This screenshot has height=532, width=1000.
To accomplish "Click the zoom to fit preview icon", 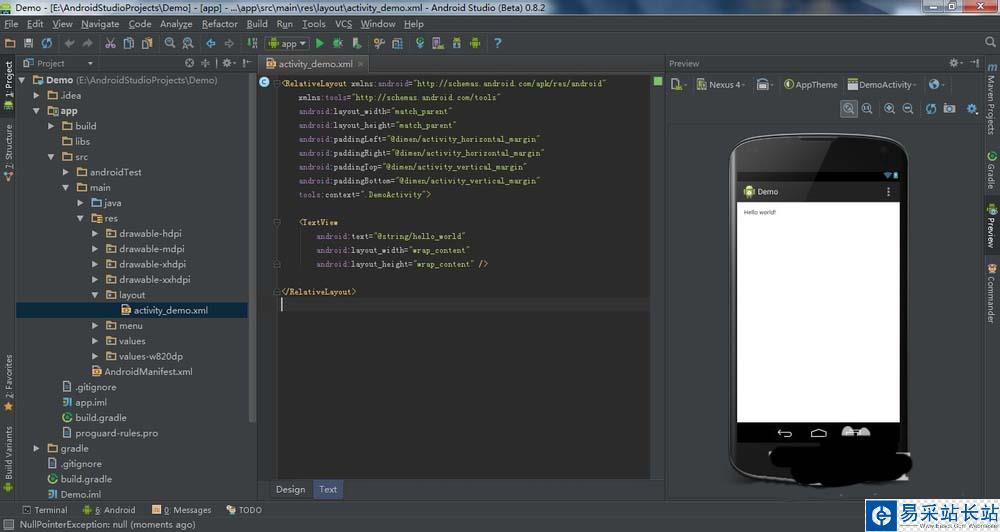I will point(848,108).
